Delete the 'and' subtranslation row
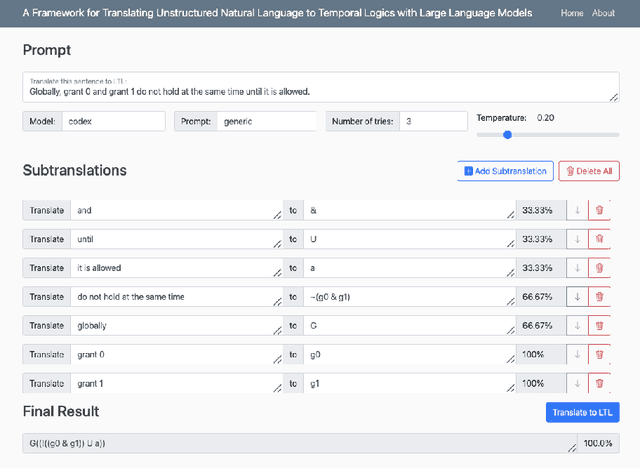This screenshot has width=640, height=469. click(x=599, y=211)
